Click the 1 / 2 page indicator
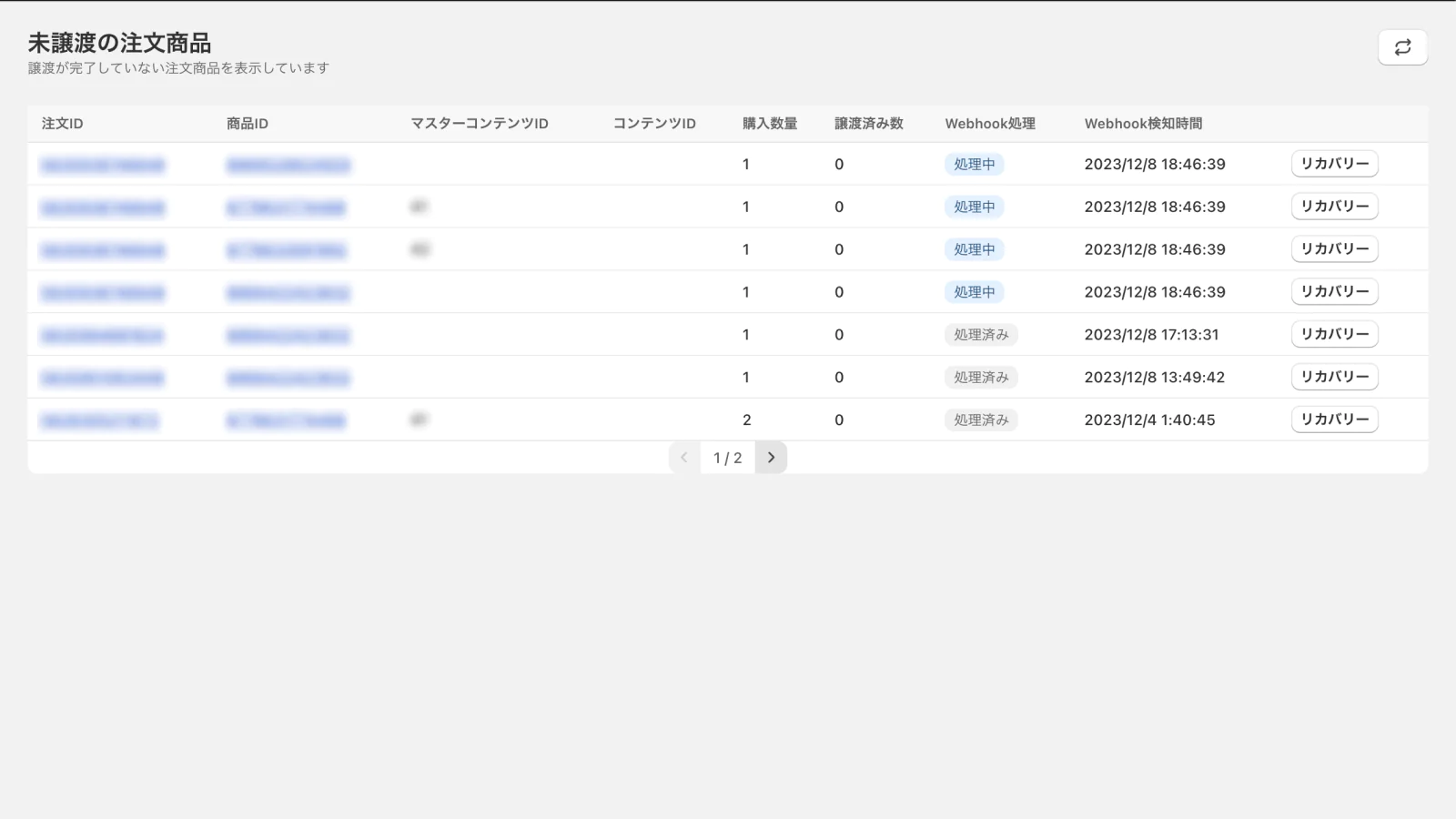The height and width of the screenshot is (819, 1456). (x=727, y=458)
